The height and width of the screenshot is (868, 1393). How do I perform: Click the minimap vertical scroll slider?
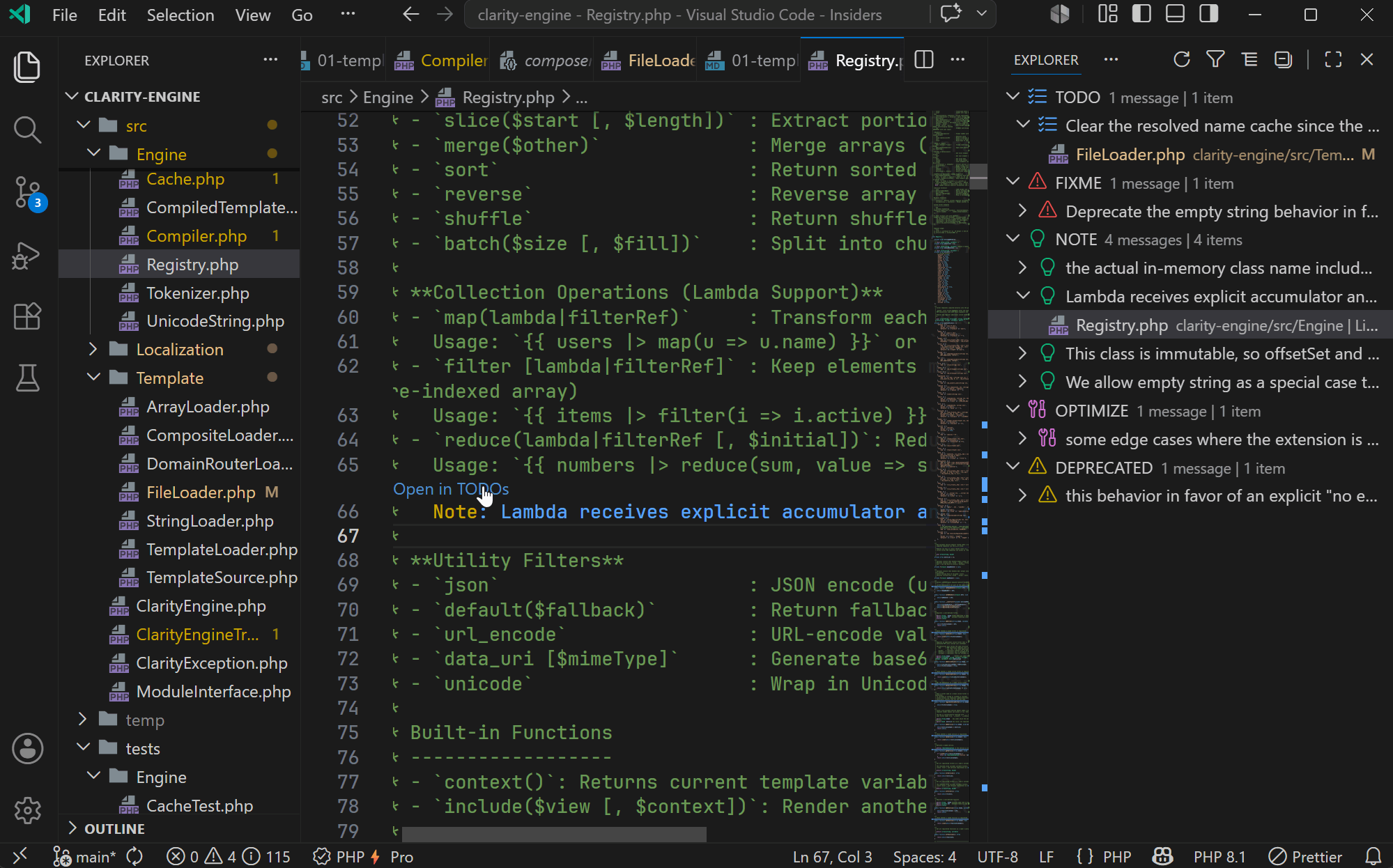[x=978, y=176]
